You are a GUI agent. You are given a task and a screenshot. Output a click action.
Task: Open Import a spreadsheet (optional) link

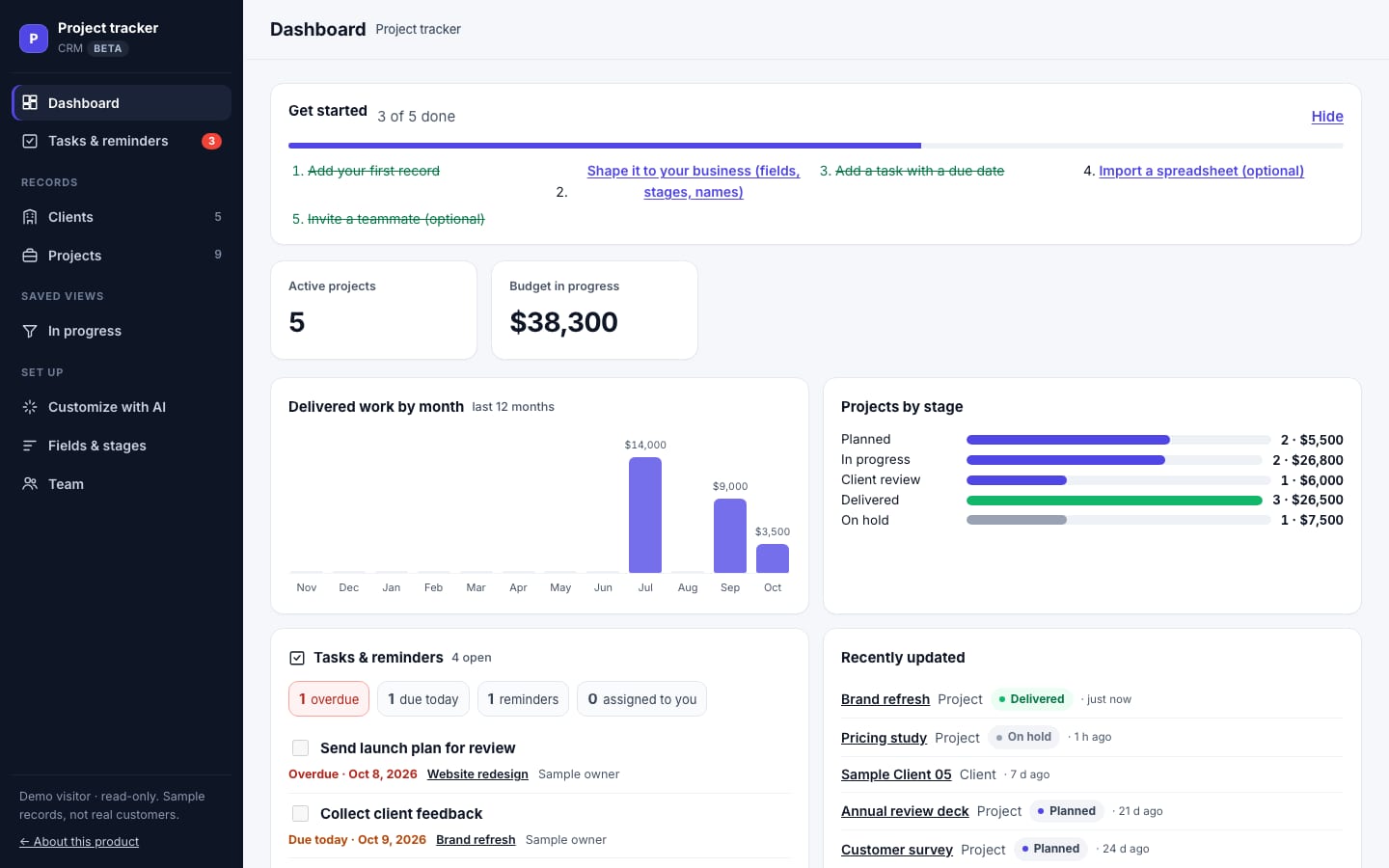[1201, 171]
